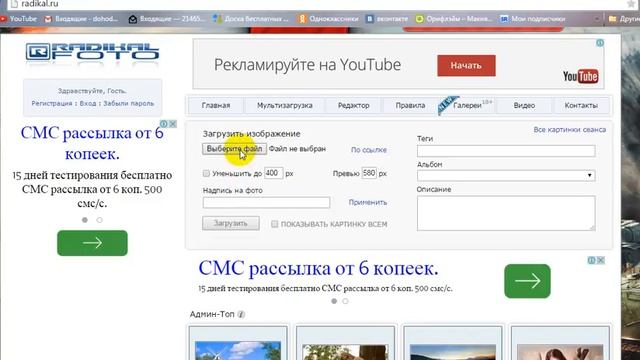640x360 pixels.
Task: Open the Орифлэйм bookmark
Action: [x=454, y=19]
